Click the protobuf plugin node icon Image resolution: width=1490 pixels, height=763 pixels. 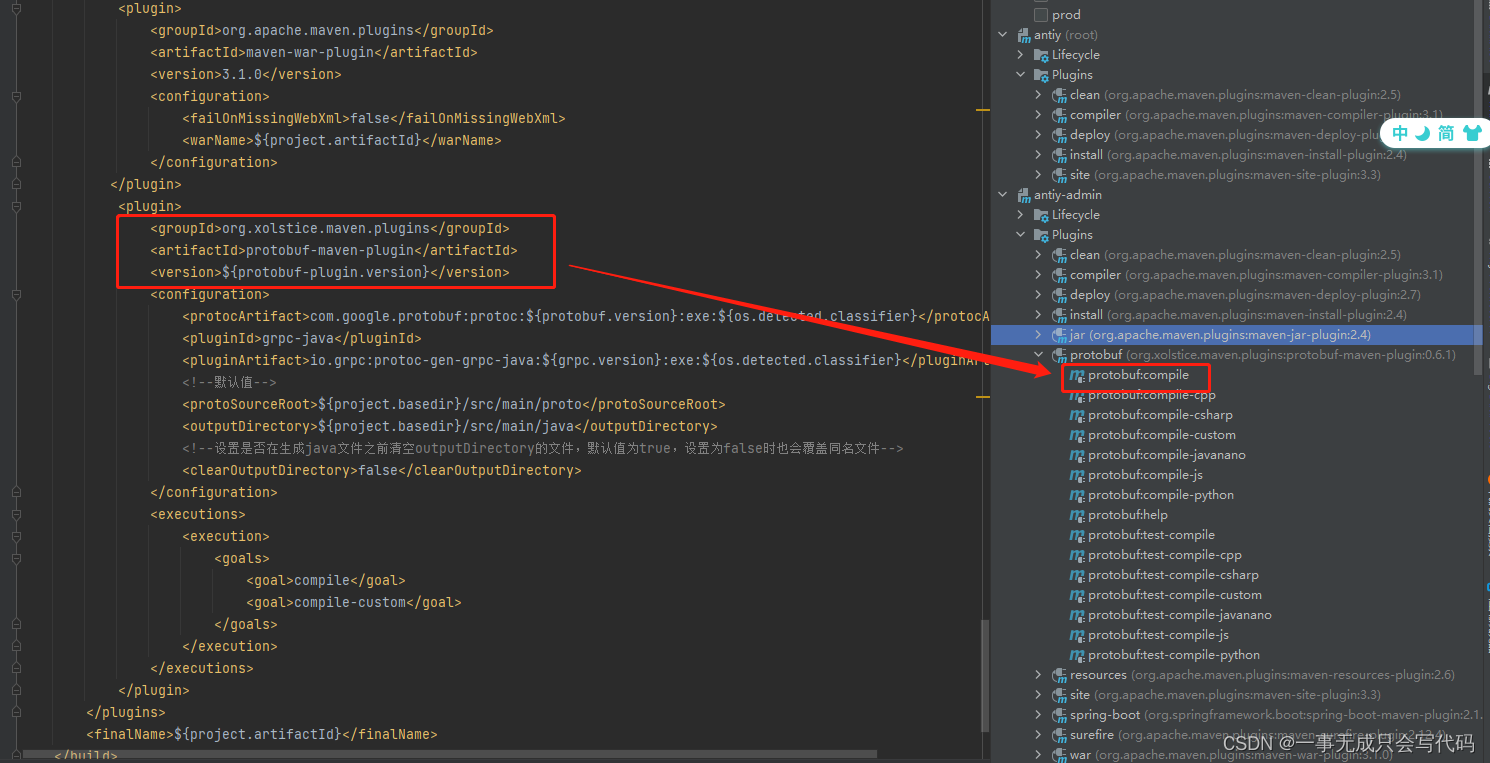1060,355
